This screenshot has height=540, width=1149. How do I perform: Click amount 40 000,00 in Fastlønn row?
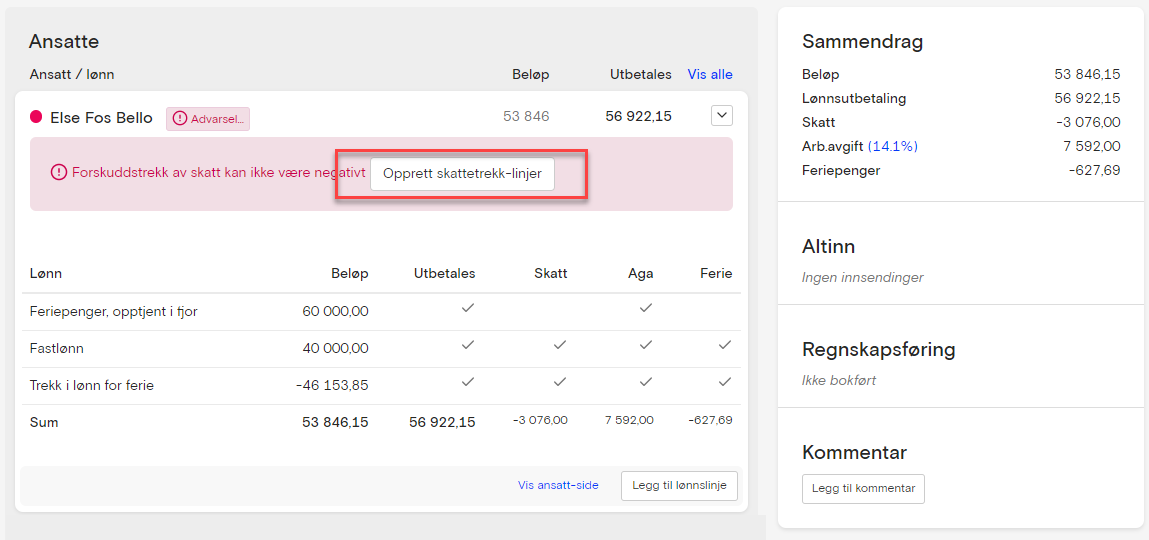tap(335, 349)
